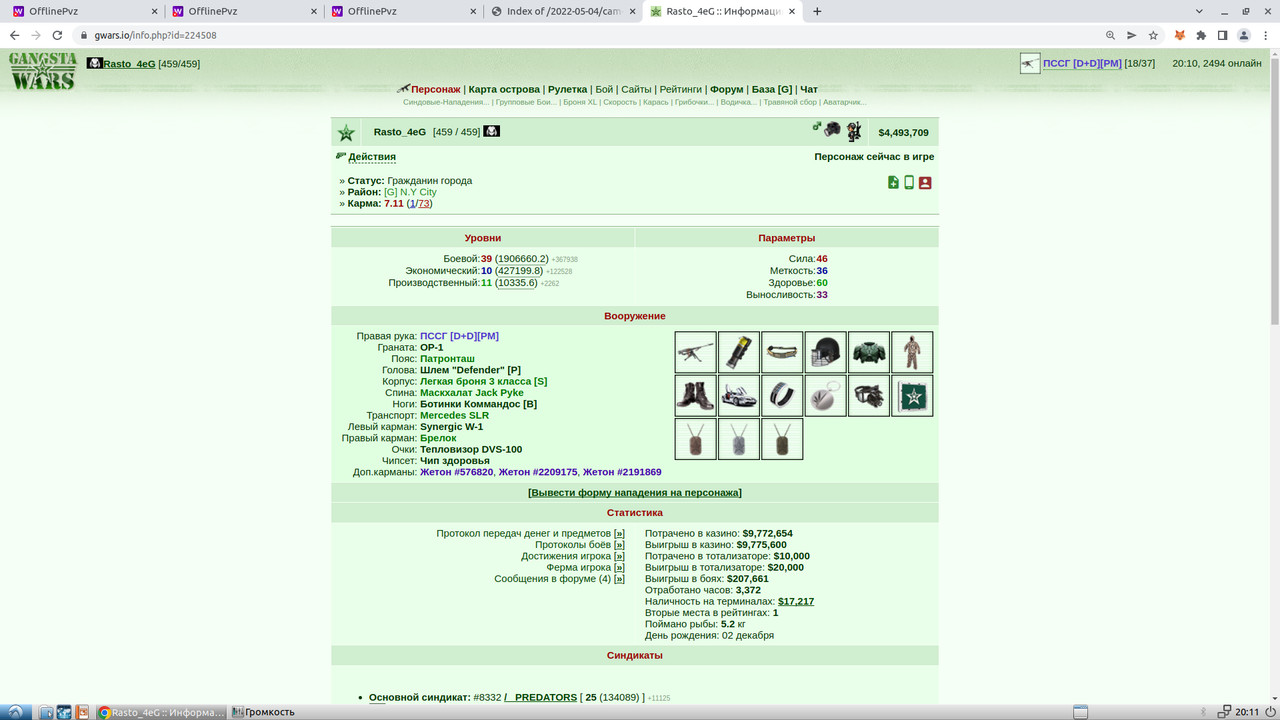The image size is (1280, 720).
Task: Click the Жетон #576820 link
Action: click(x=456, y=472)
